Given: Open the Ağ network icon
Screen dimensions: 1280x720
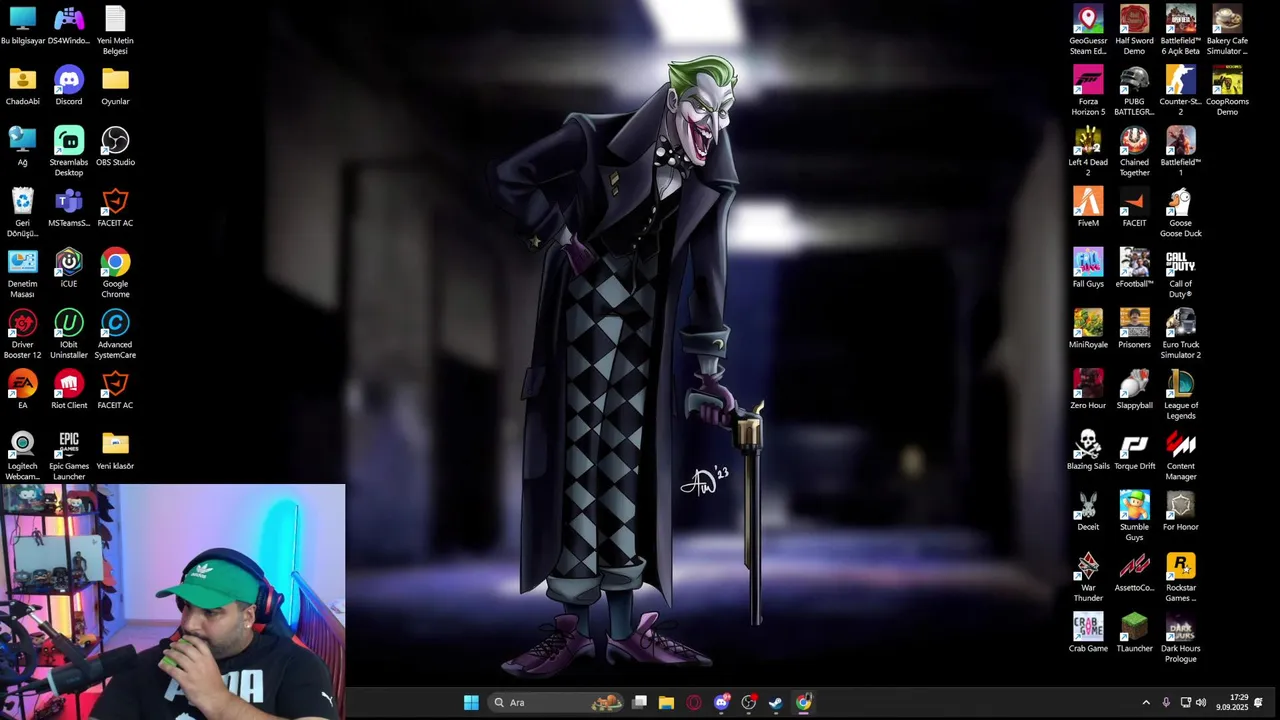Looking at the screenshot, I should tap(22, 147).
